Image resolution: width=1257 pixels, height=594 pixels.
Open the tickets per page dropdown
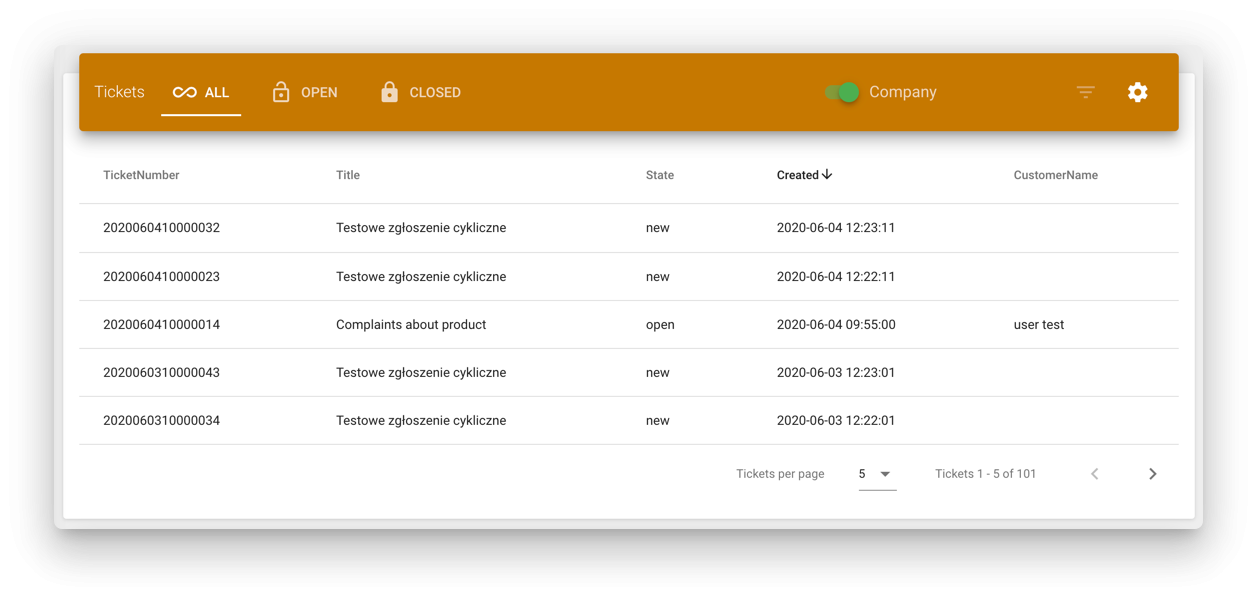(x=877, y=474)
